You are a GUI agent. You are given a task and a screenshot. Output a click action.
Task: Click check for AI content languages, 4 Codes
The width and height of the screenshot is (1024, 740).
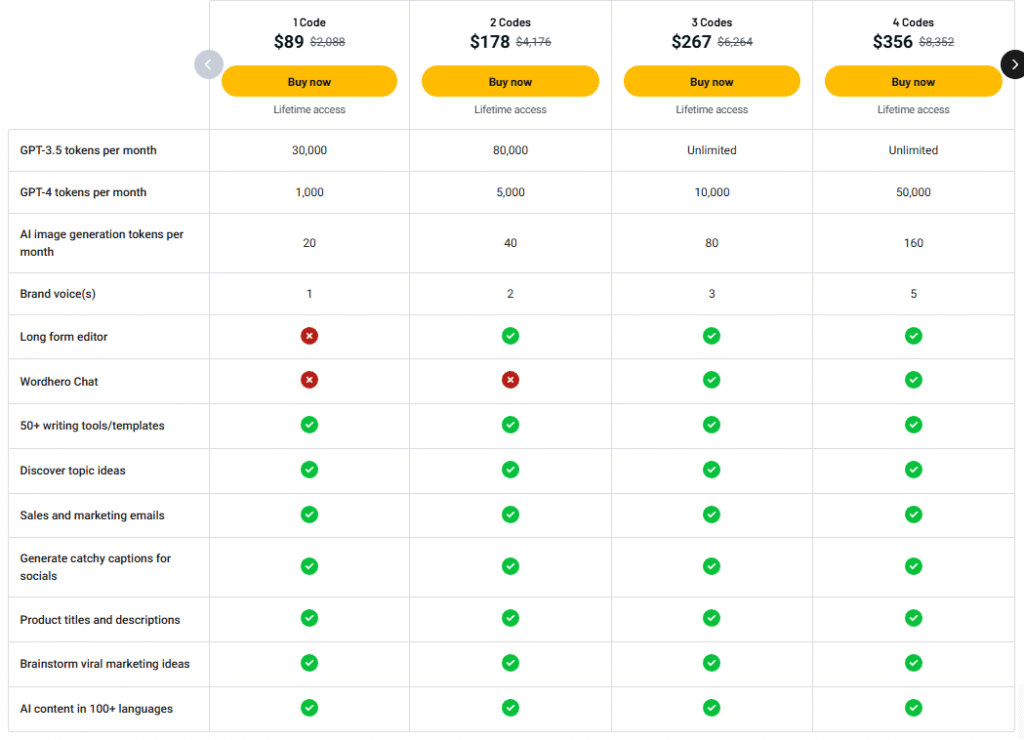tap(913, 708)
